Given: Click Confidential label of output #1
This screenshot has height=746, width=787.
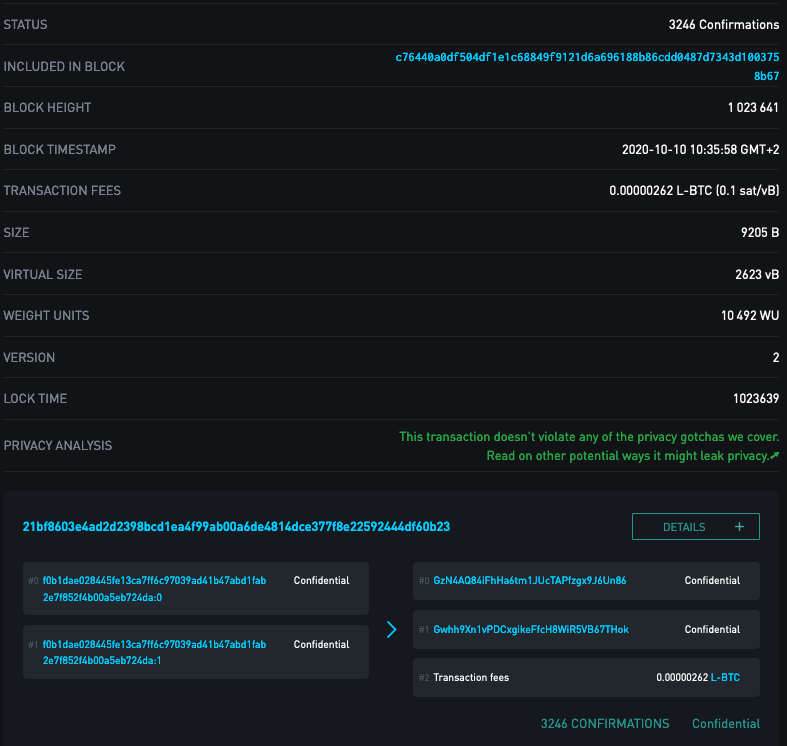Looking at the screenshot, I should [x=712, y=630].
